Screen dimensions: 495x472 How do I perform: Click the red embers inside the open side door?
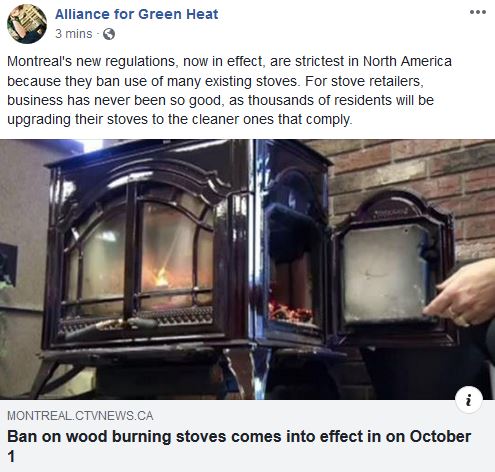[290, 313]
